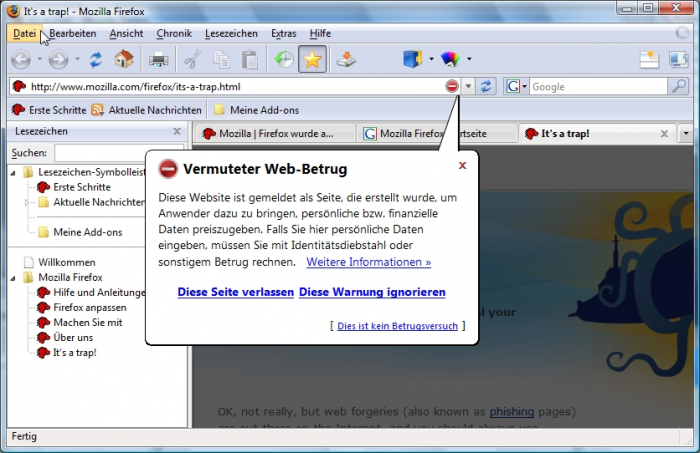700x453 pixels.
Task: Click the site favicon in address bar
Action: click(19, 86)
